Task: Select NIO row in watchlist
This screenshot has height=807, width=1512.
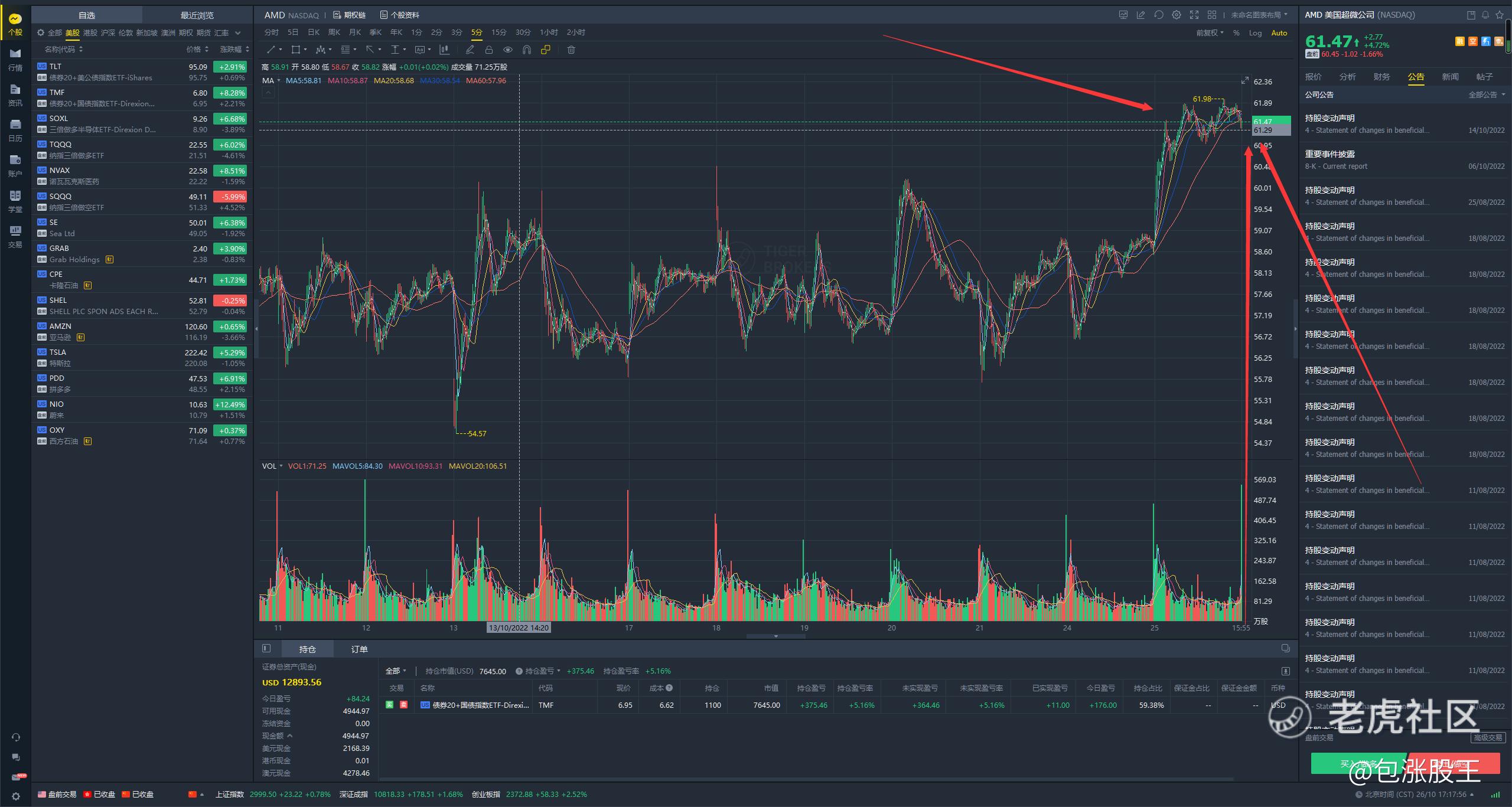Action: coord(142,410)
